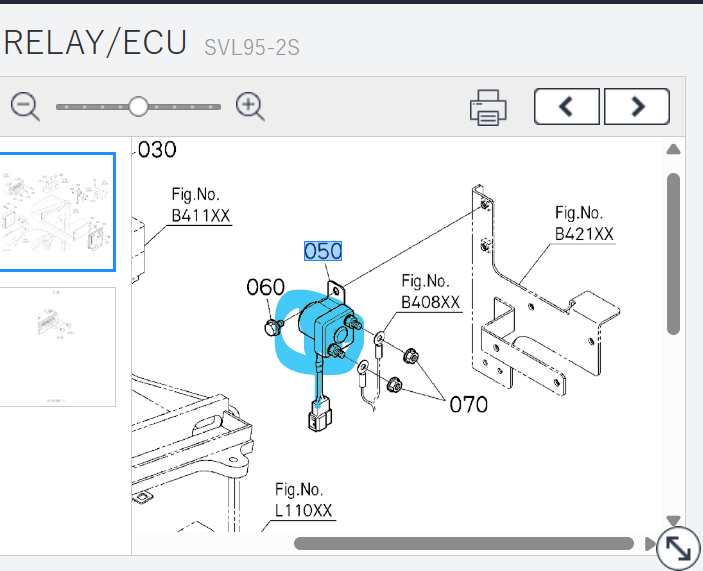Select the second diagram page thumbnail
This screenshot has width=703, height=571.
click(x=57, y=347)
